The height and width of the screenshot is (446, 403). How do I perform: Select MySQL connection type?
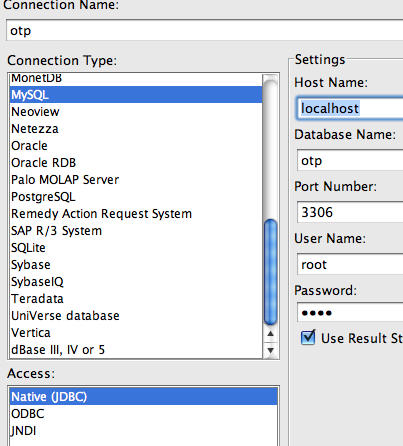(x=136, y=95)
